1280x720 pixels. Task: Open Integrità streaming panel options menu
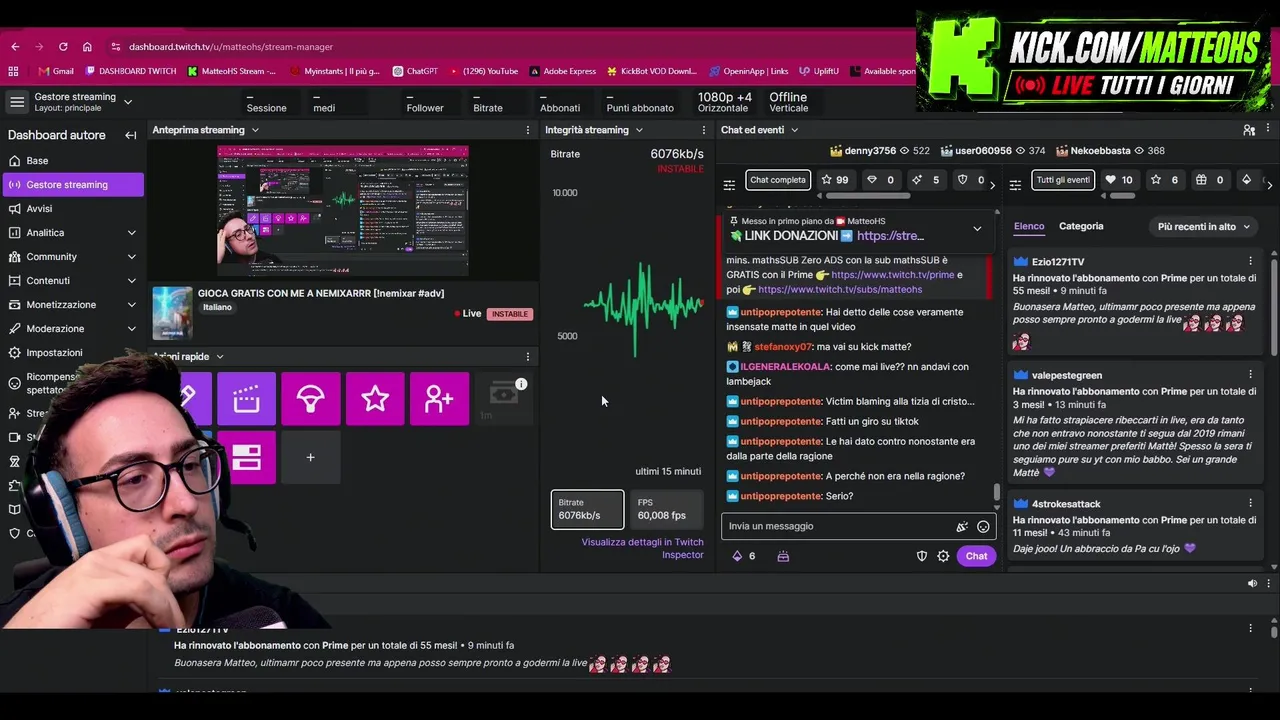704,130
